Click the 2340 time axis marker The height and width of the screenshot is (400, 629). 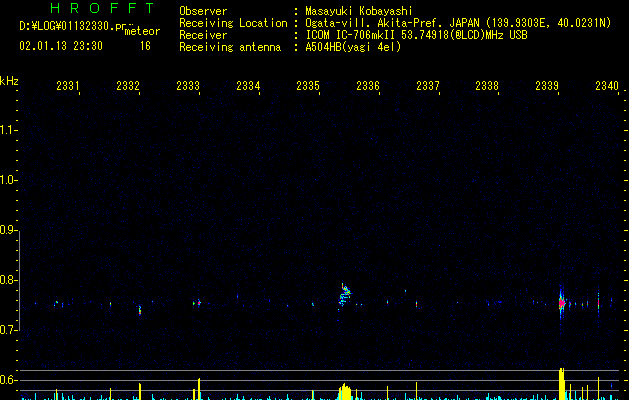607,85
